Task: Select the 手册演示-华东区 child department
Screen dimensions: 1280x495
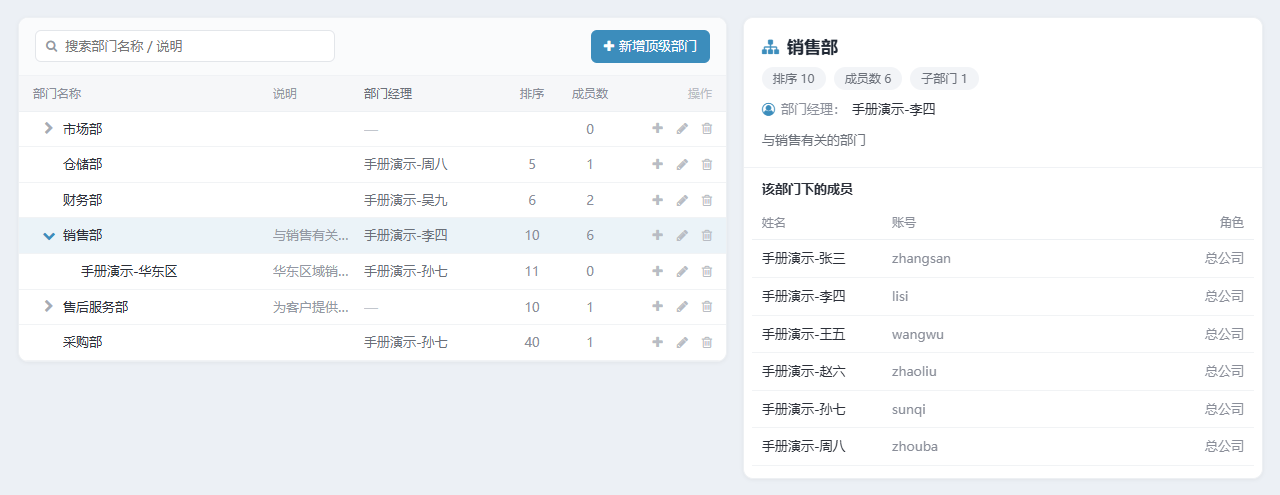Action: point(129,271)
